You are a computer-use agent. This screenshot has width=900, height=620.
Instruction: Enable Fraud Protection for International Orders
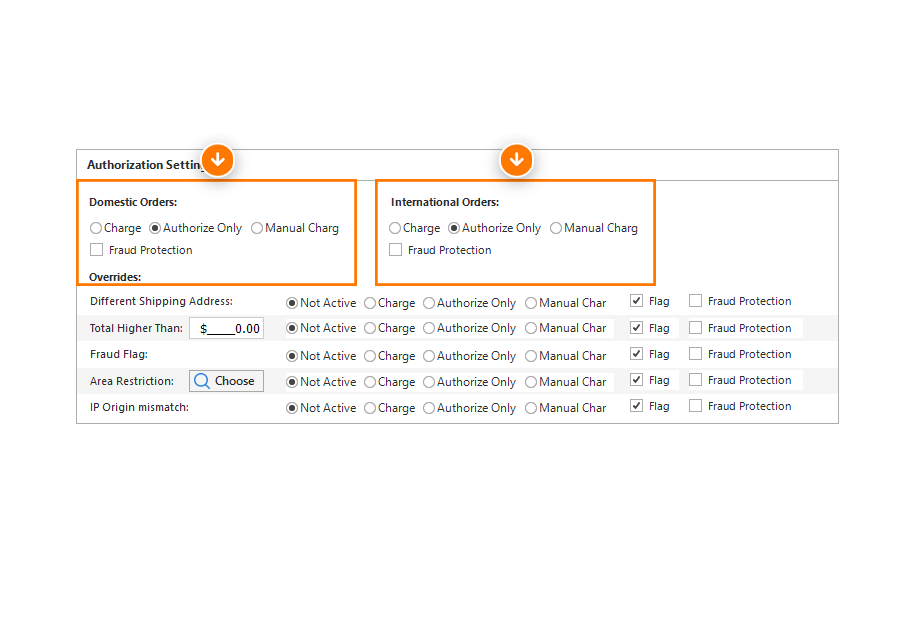pyautogui.click(x=395, y=250)
